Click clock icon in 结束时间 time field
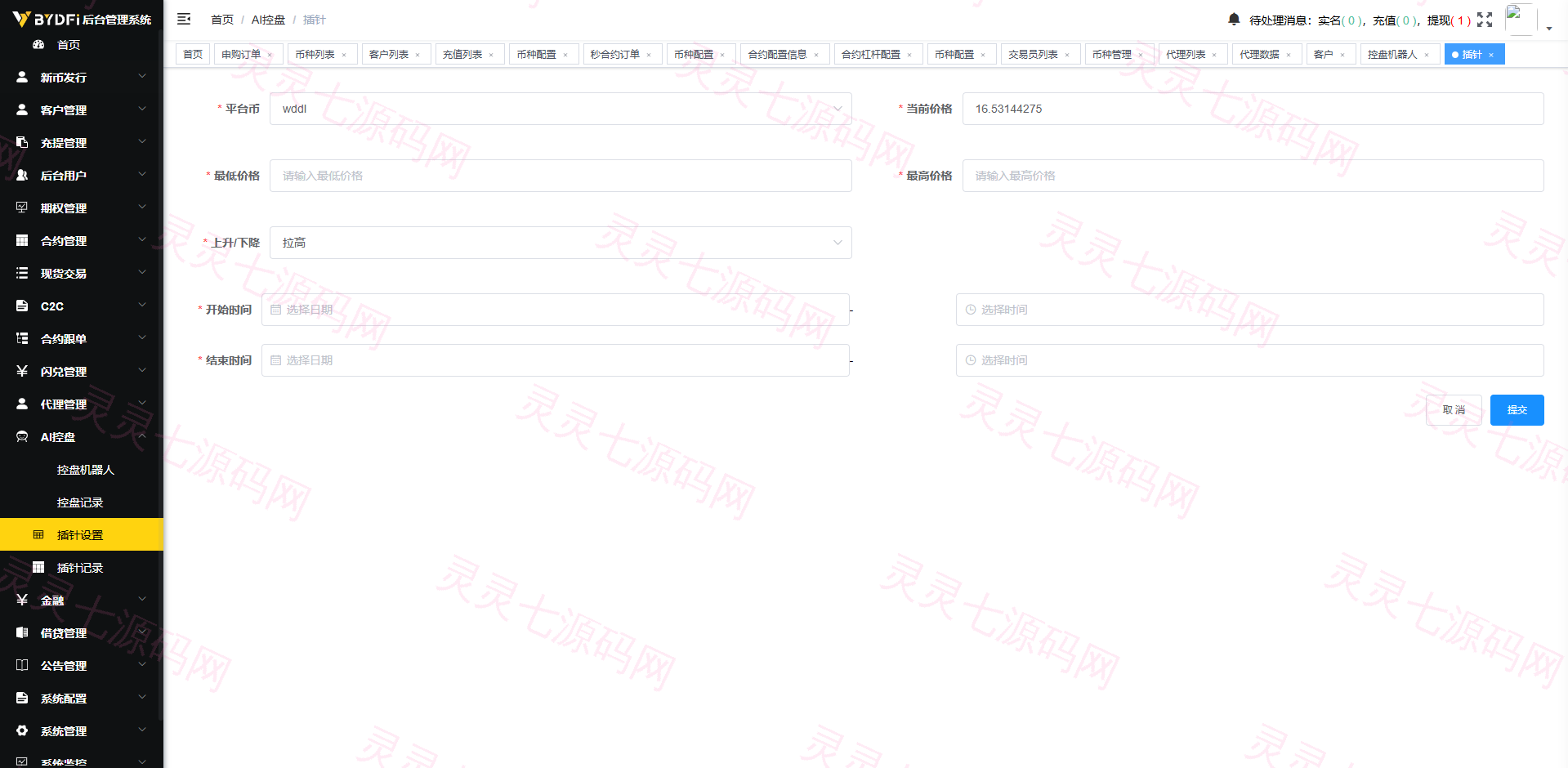1568x768 pixels. [971, 360]
